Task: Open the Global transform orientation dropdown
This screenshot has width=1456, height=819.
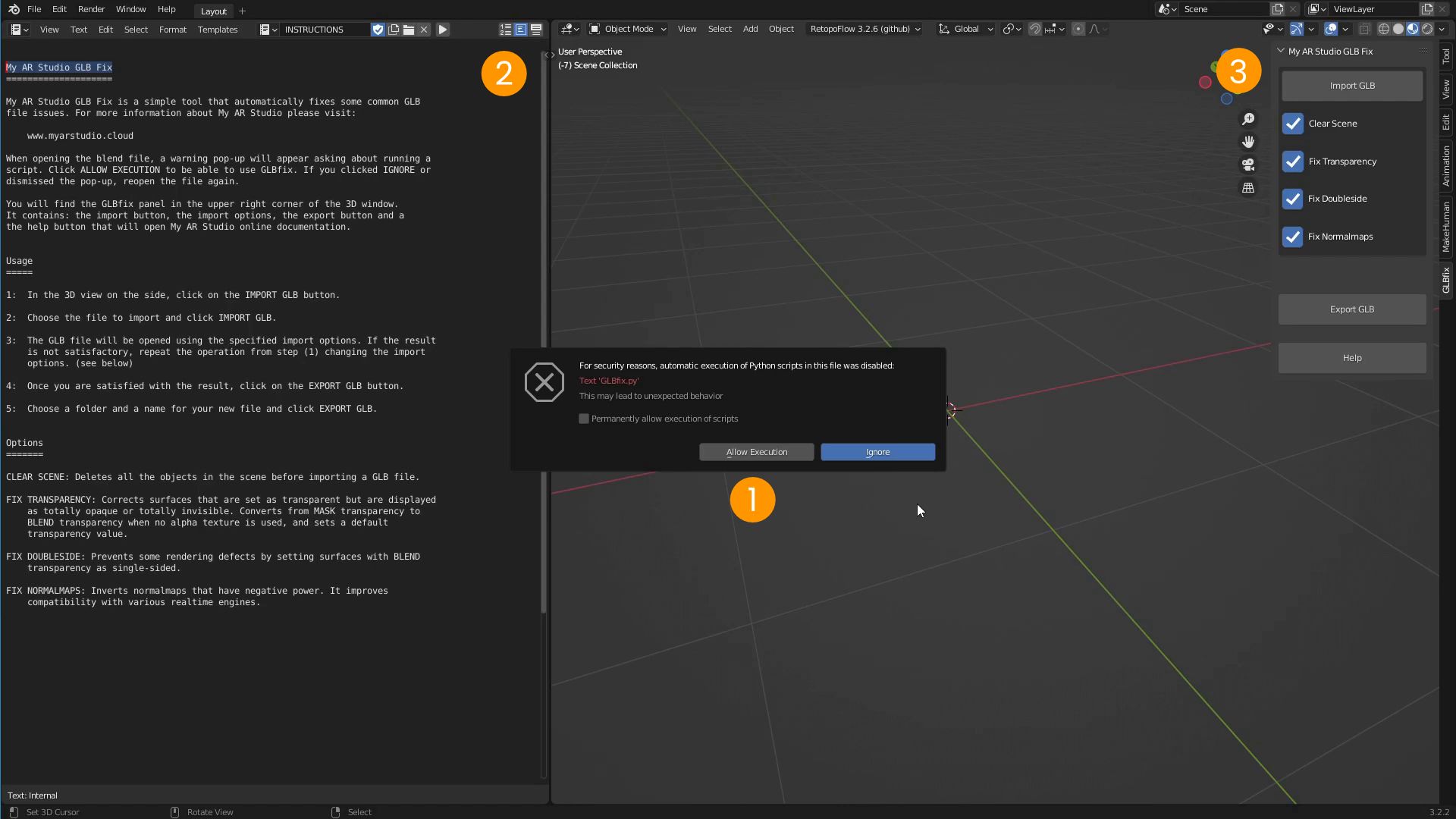Action: pos(965,29)
